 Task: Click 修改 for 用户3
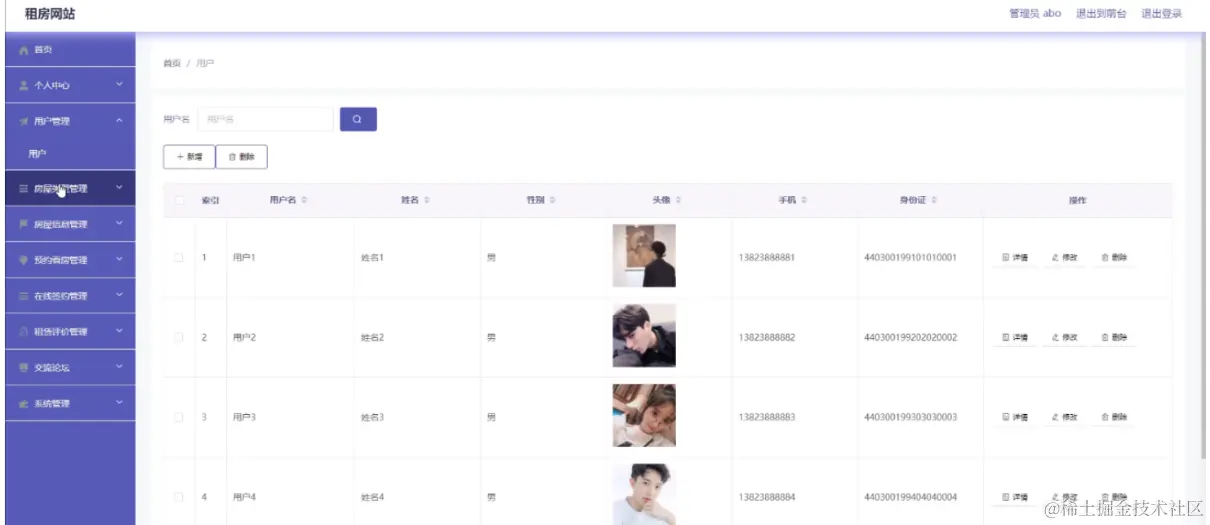1064,417
